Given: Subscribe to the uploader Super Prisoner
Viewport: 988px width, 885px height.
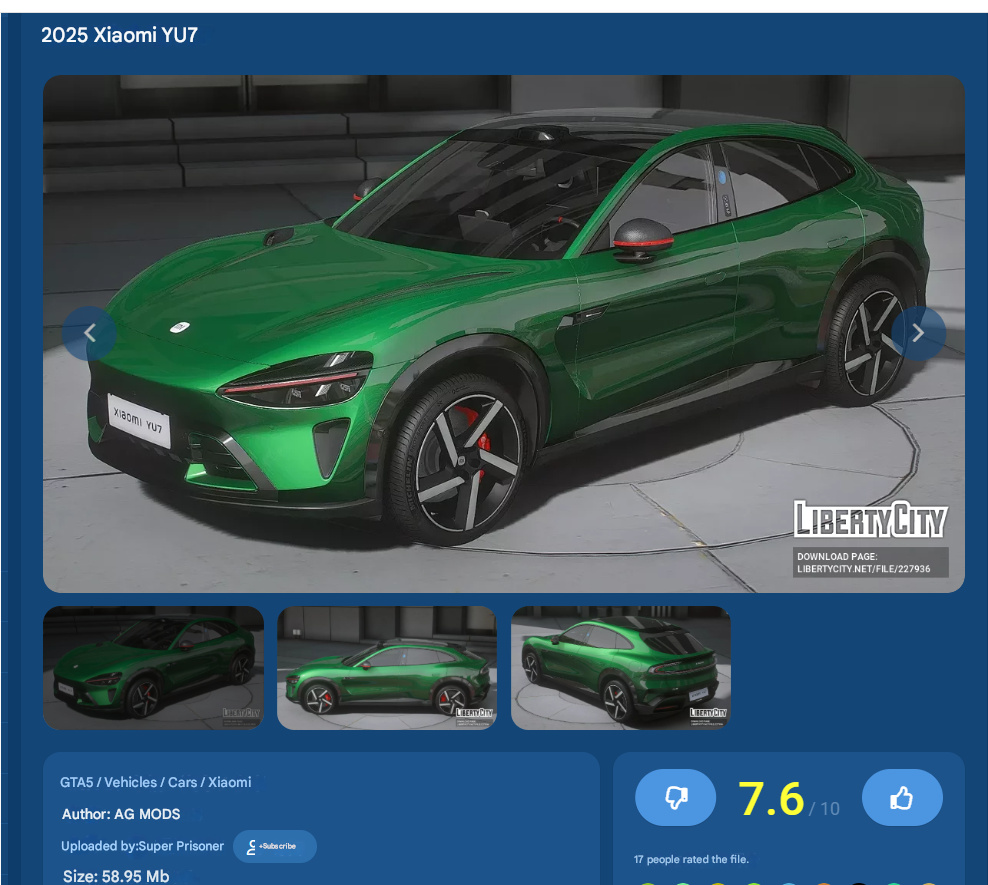Looking at the screenshot, I should pos(275,846).
